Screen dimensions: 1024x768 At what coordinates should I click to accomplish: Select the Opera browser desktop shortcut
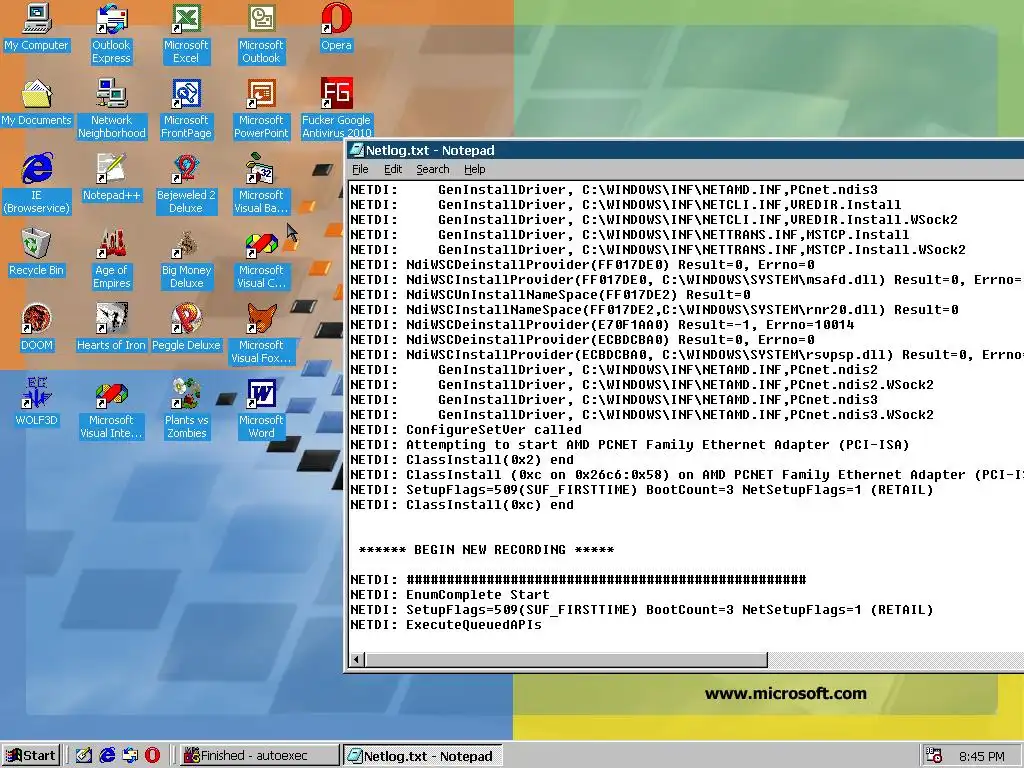[x=336, y=27]
